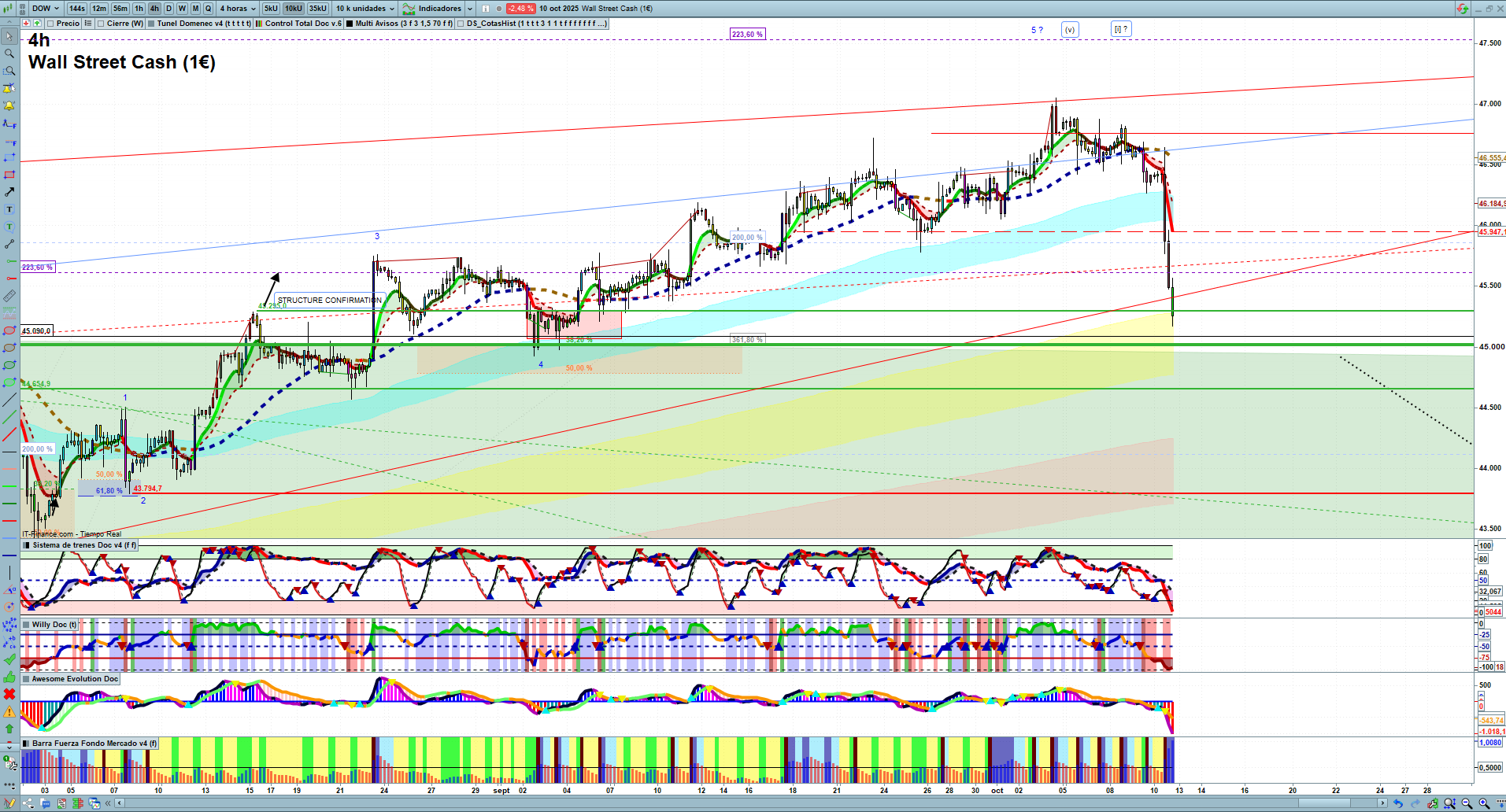Select the 56m timeframe

[x=120, y=9]
